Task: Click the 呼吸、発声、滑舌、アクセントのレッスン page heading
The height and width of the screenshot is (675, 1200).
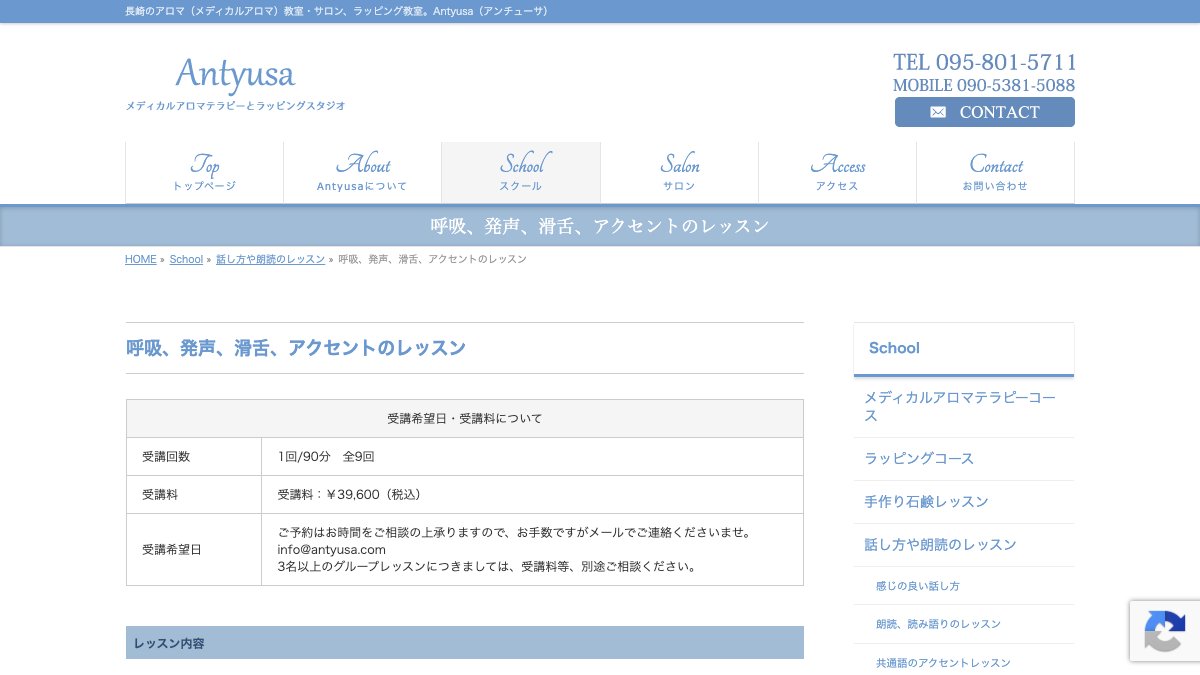Action: [x=296, y=349]
